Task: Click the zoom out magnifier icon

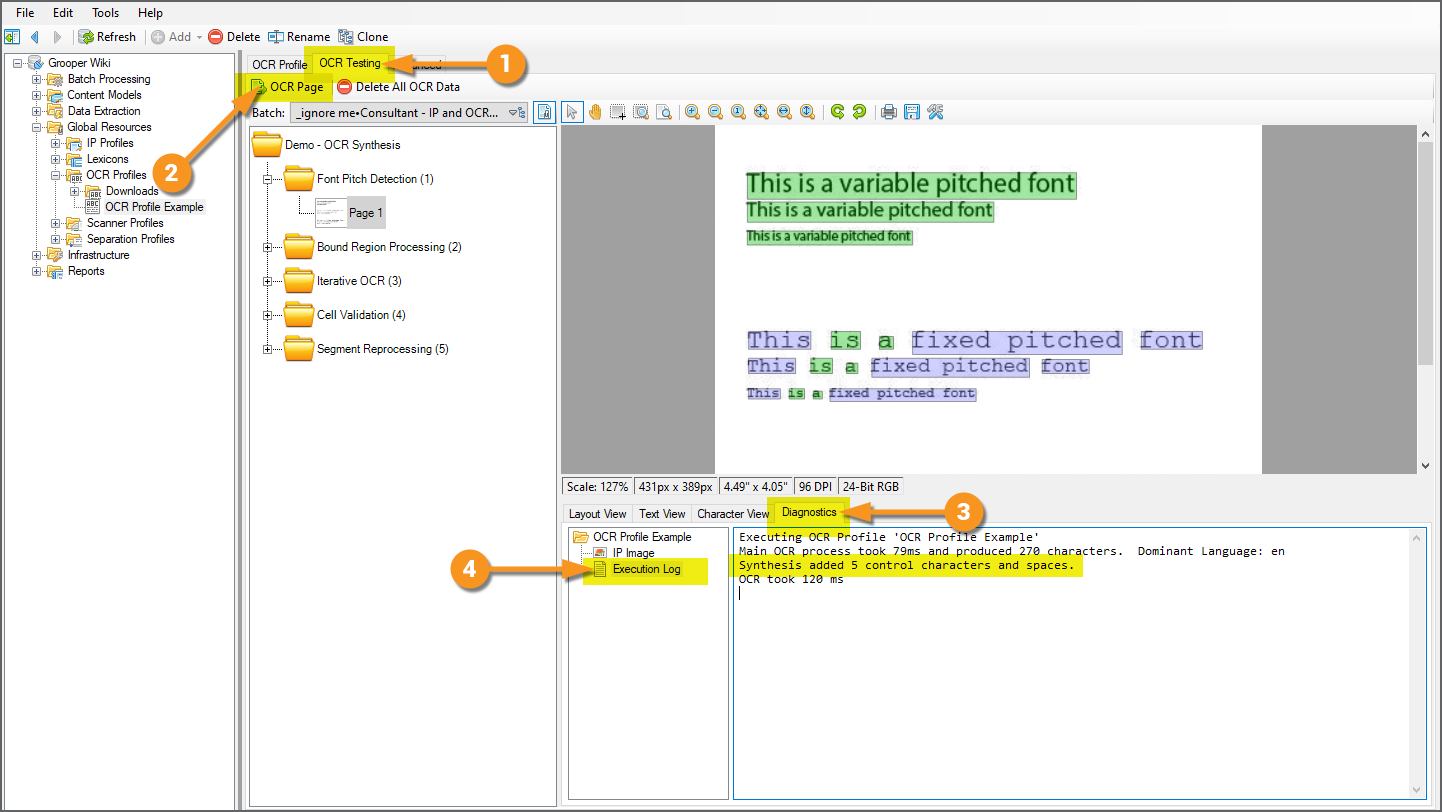Action: point(715,112)
